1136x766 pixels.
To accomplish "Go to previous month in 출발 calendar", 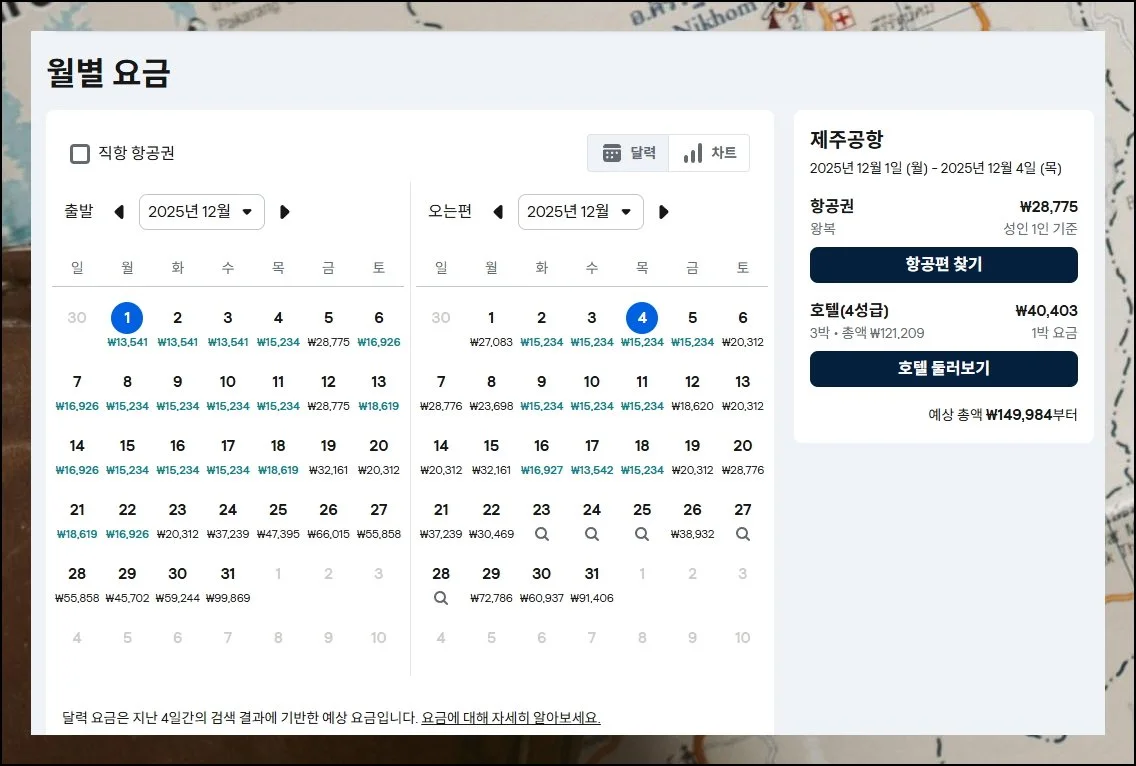I will (119, 212).
